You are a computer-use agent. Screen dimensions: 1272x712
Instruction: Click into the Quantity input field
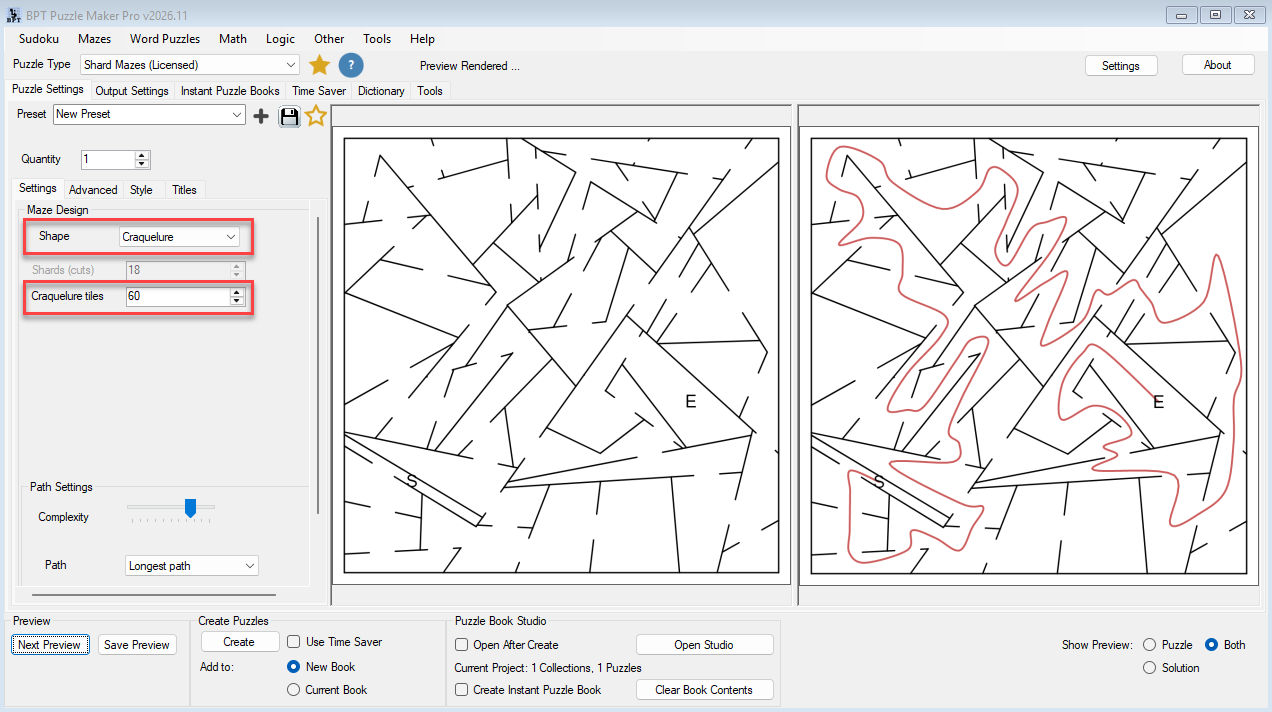(107, 160)
